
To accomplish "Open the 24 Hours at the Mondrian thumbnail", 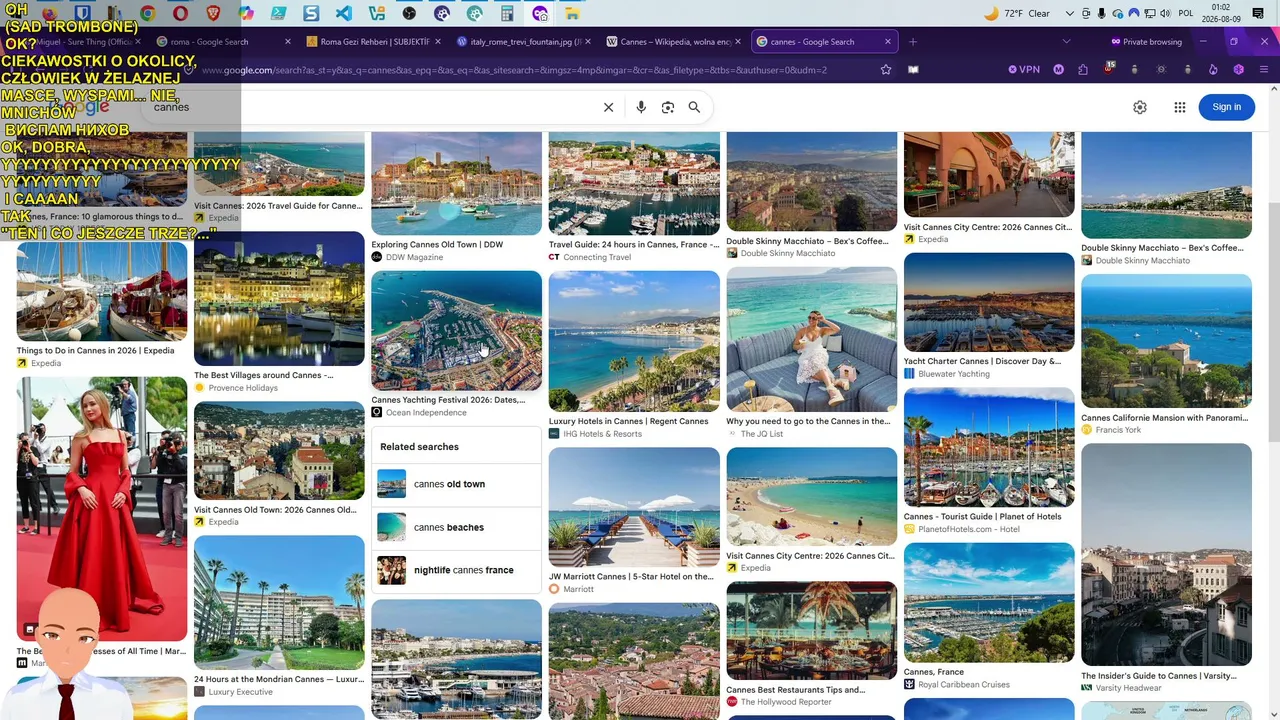I will pyautogui.click(x=279, y=602).
